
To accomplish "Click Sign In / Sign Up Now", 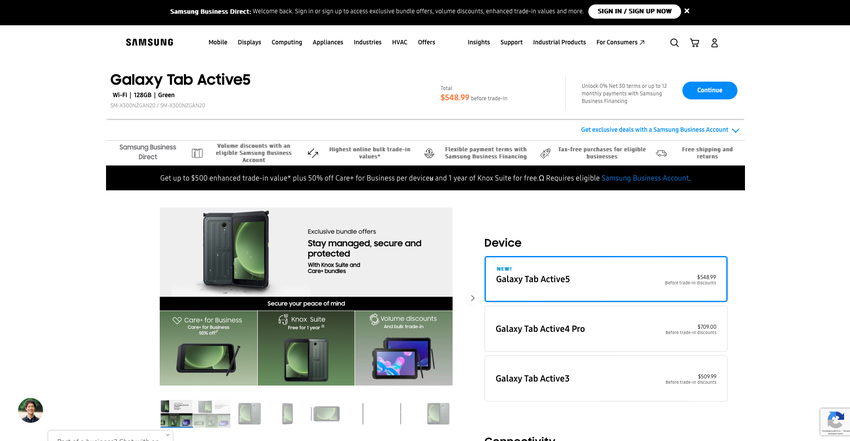I will [634, 11].
